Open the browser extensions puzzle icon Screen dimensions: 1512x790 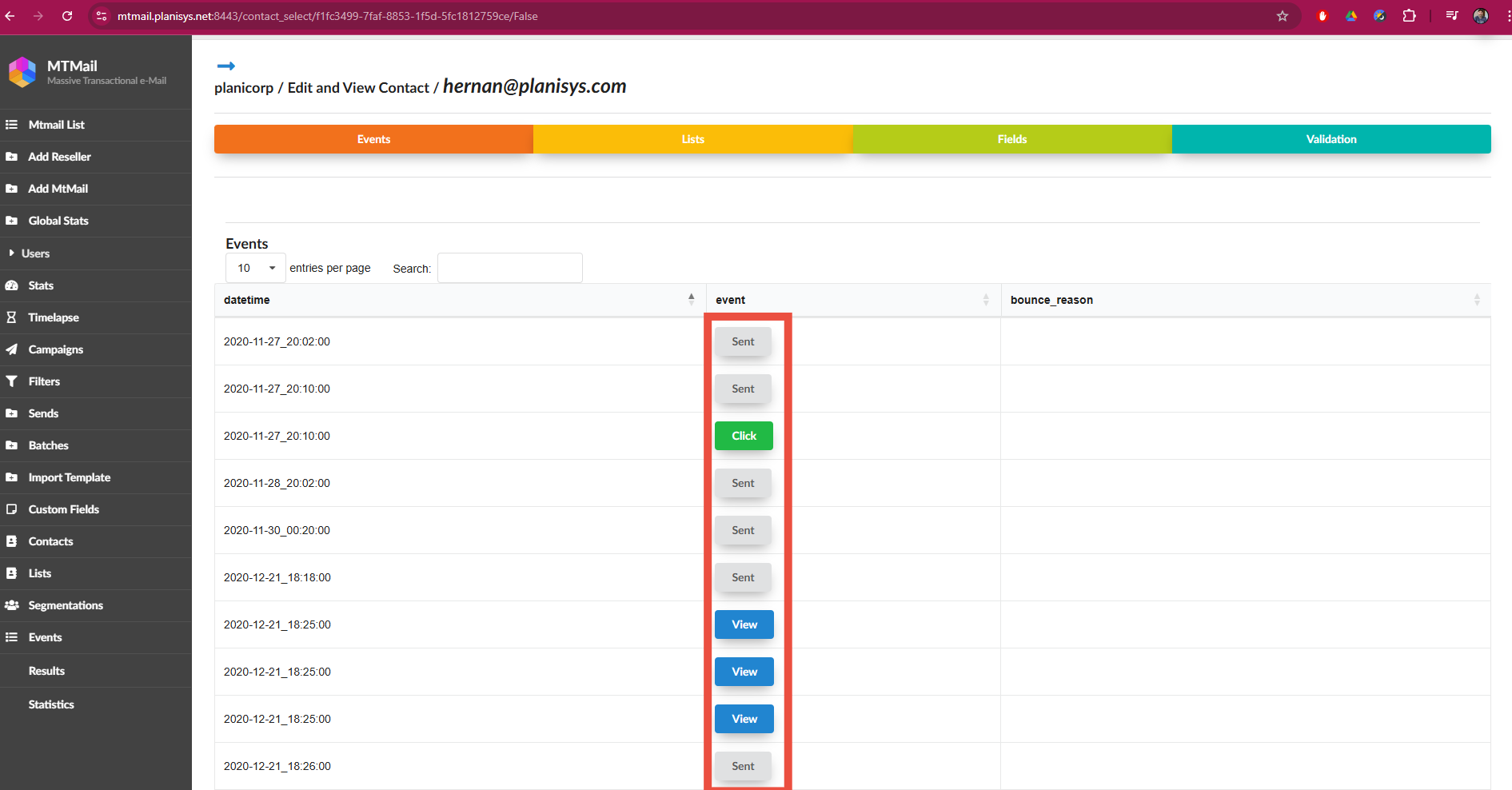(x=1409, y=16)
